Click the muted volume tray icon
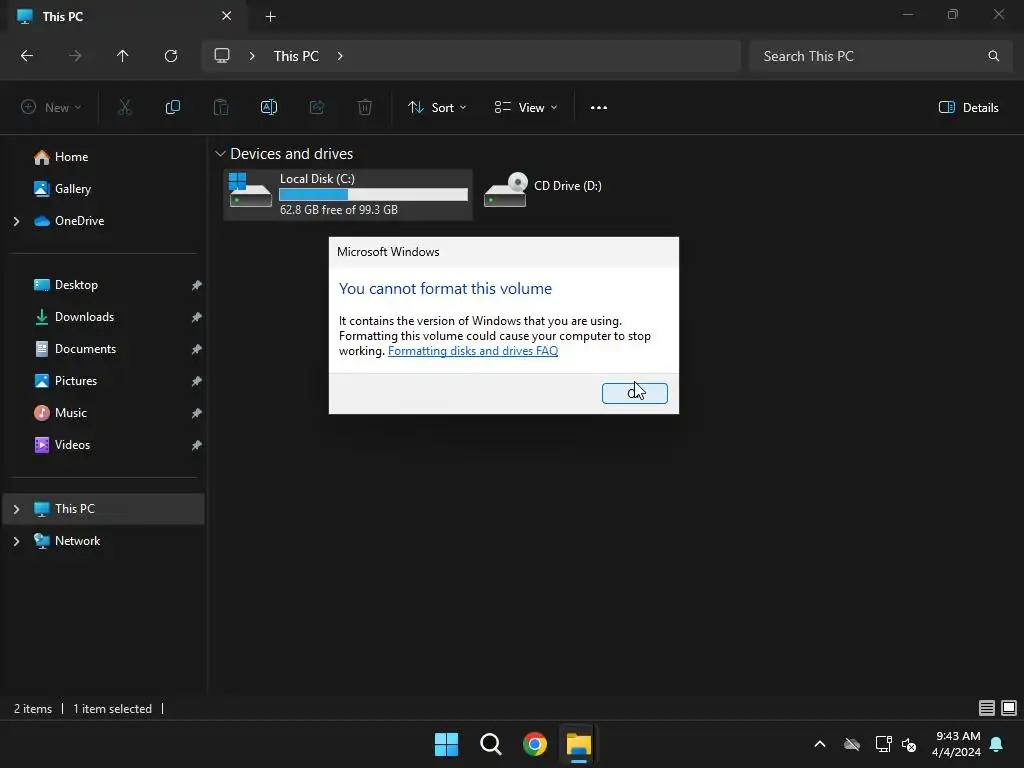 (x=909, y=744)
